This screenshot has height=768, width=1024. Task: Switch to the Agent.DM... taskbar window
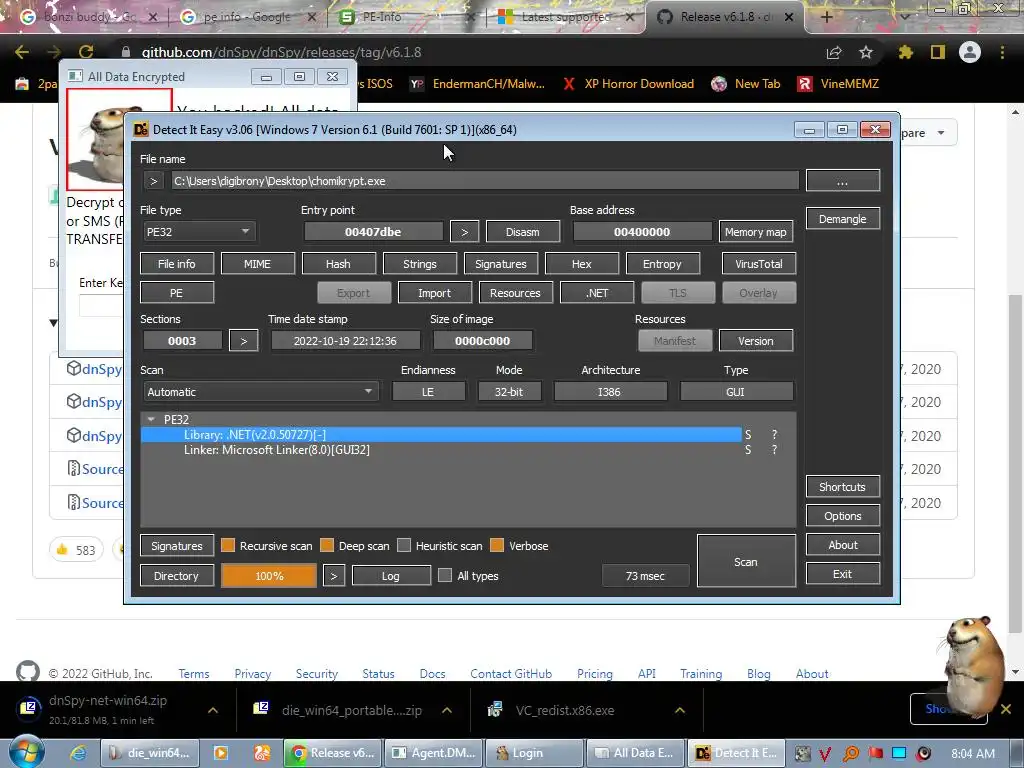tap(434, 753)
